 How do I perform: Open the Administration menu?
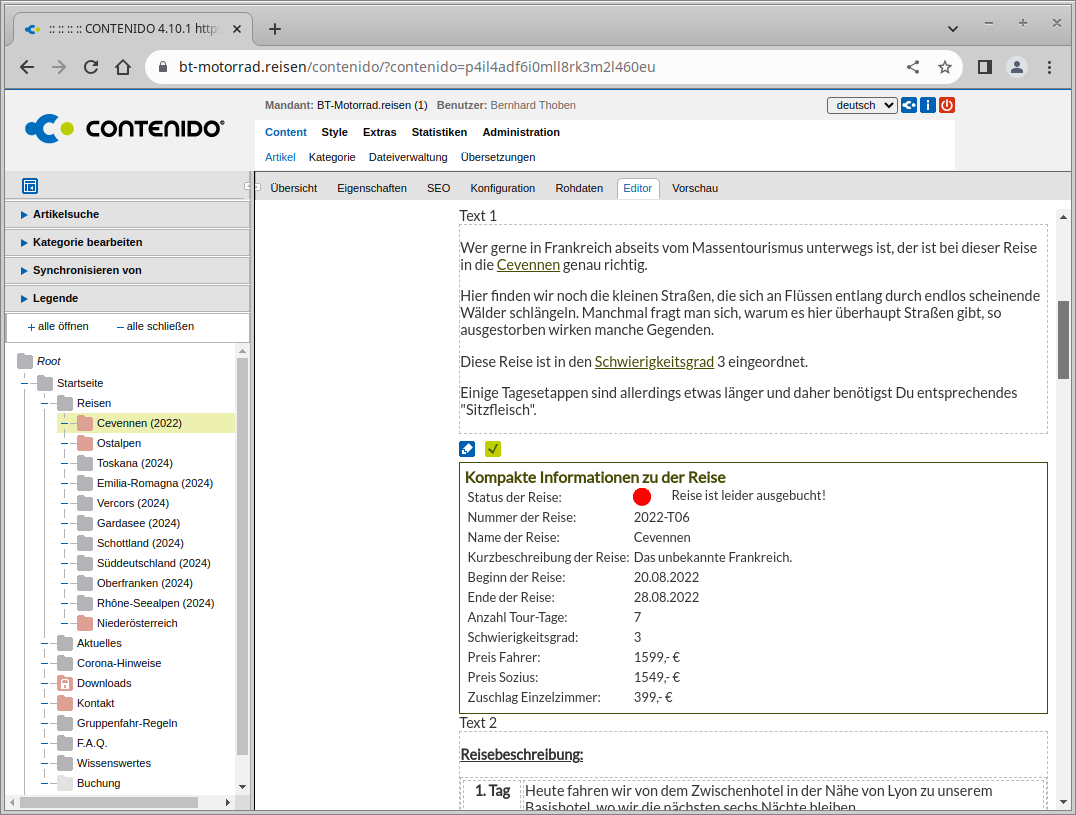click(521, 132)
